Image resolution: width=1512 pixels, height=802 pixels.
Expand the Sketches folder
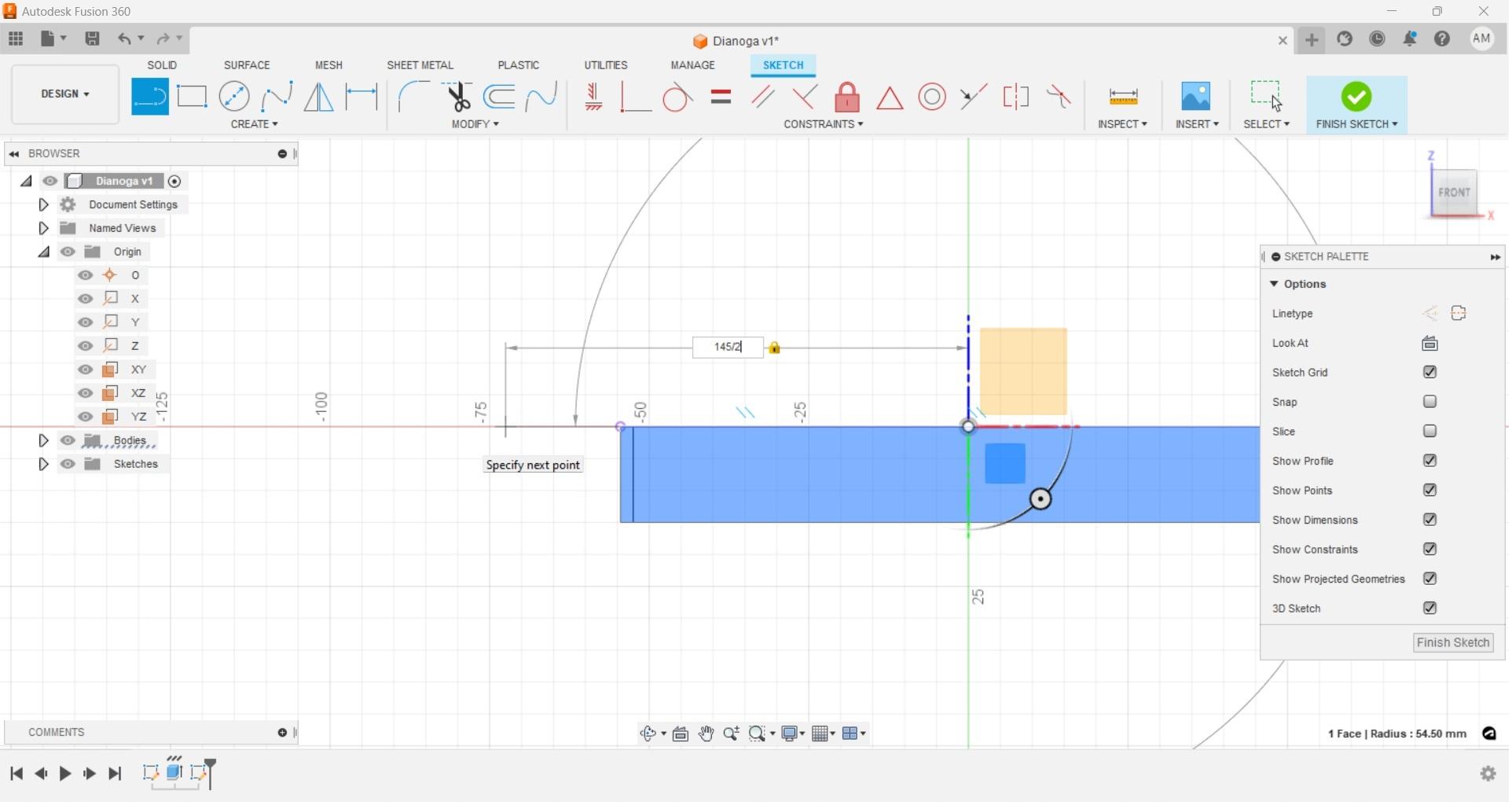[x=43, y=464]
